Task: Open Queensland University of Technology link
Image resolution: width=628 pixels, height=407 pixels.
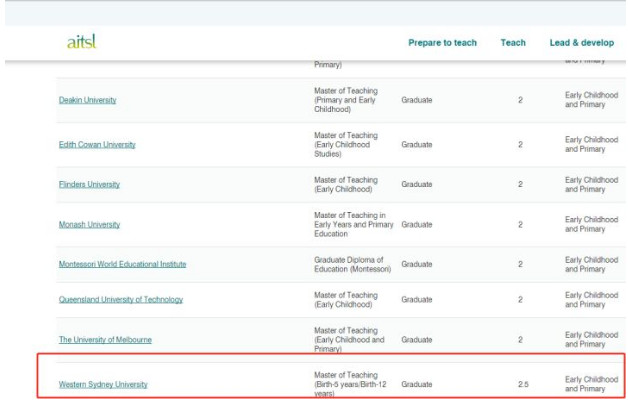Action: [x=121, y=300]
